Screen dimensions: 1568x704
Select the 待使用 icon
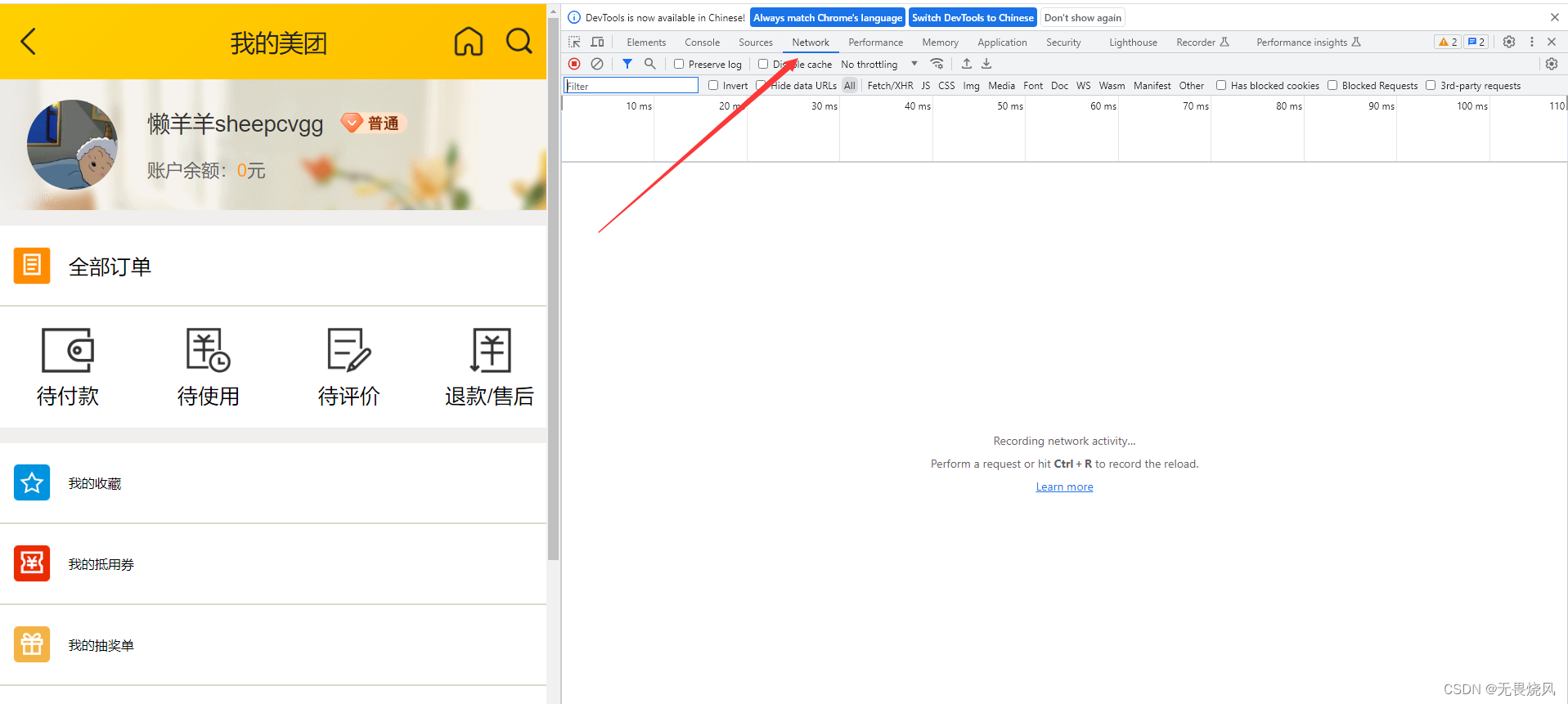(208, 350)
